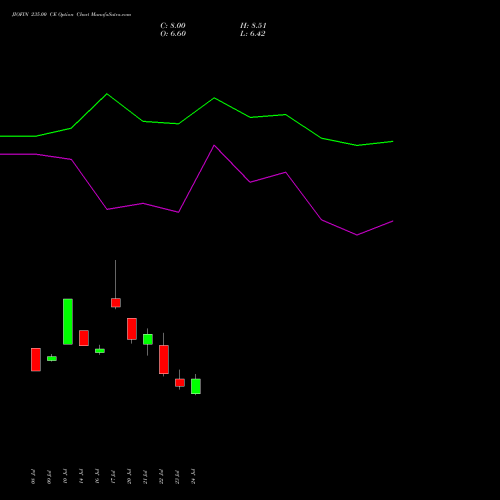Click the '24 Jul' date axis label
The width and height of the screenshot is (500, 500).
pos(193,477)
